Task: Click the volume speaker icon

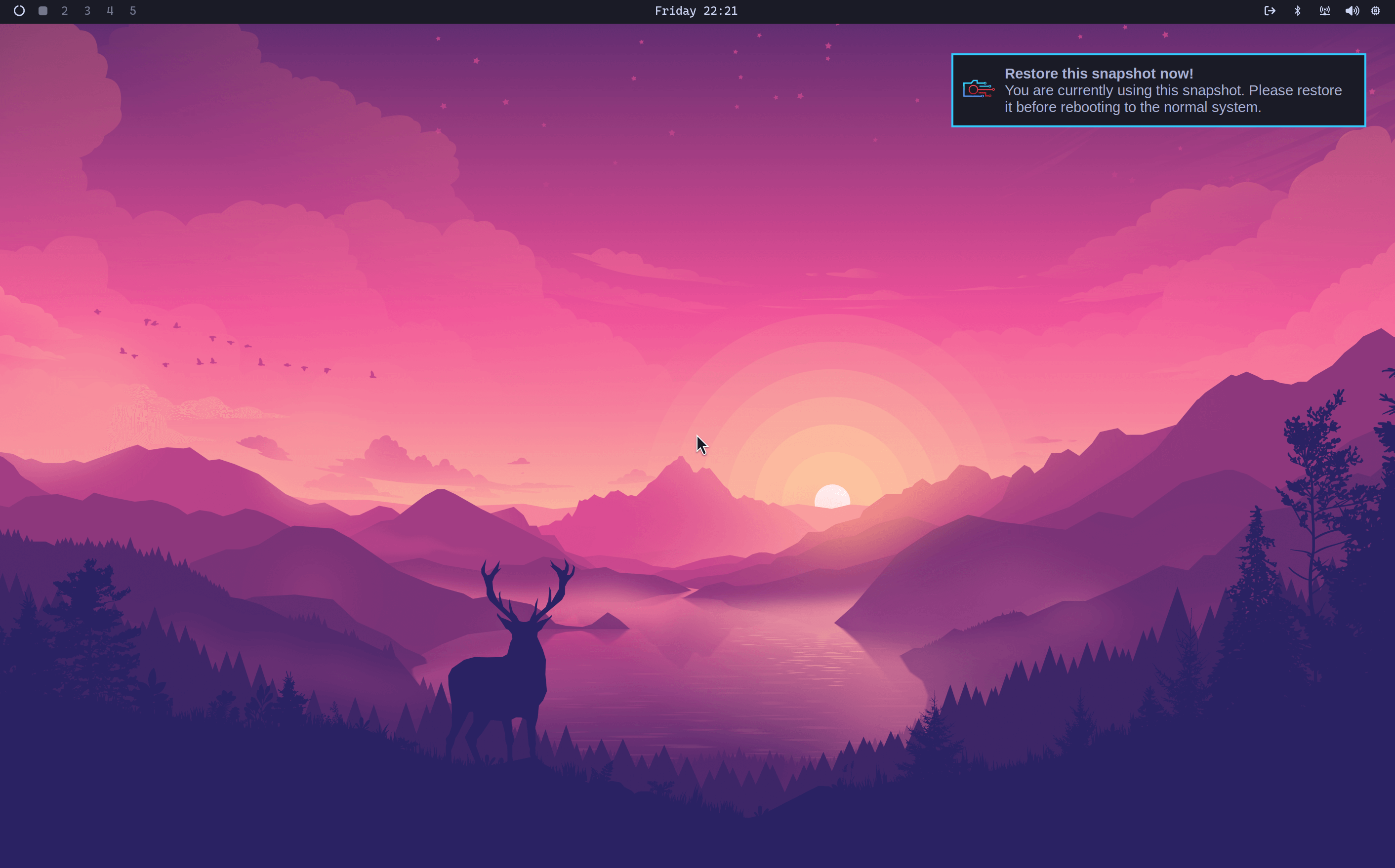Action: click(x=1352, y=11)
